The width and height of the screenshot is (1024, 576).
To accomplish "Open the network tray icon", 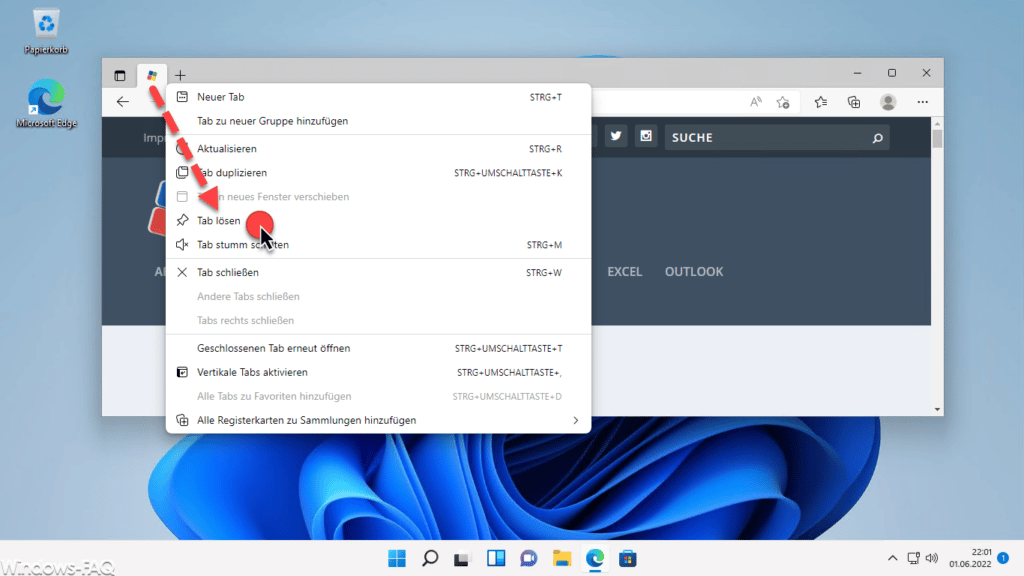I will [x=914, y=558].
